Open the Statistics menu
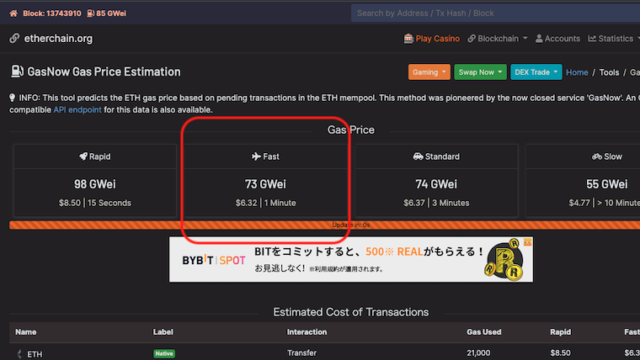The height and width of the screenshot is (360, 640). (613, 38)
